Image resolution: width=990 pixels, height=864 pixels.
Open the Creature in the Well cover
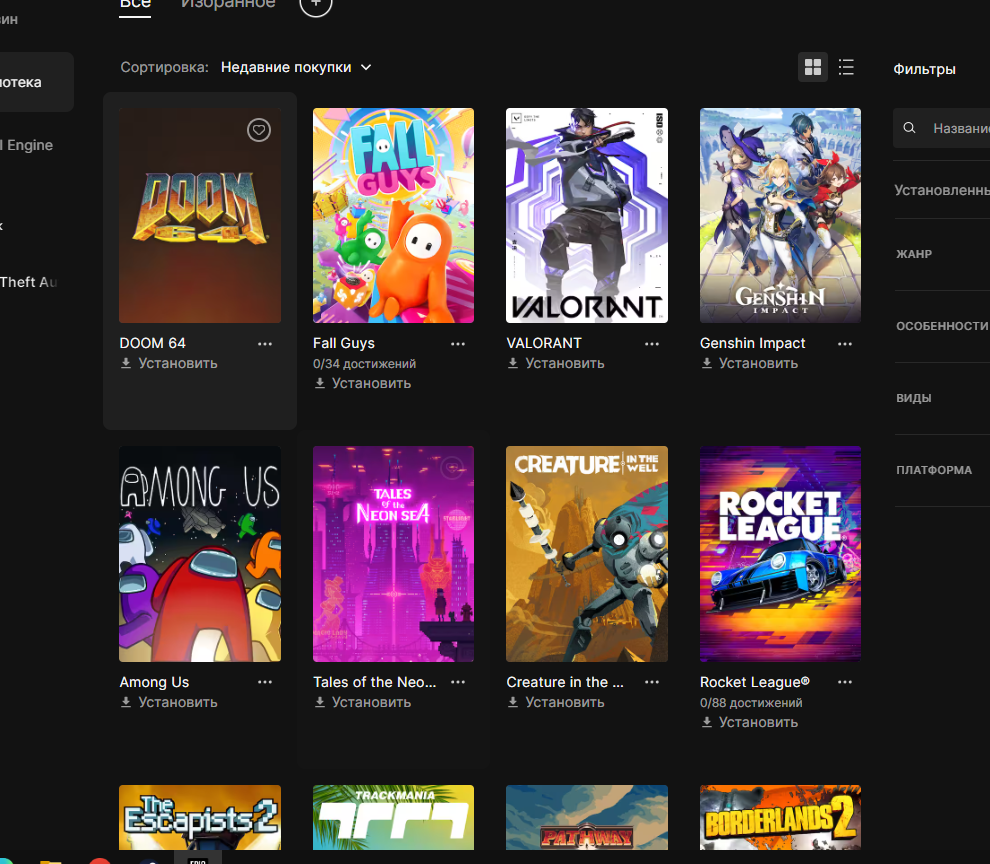pos(587,554)
